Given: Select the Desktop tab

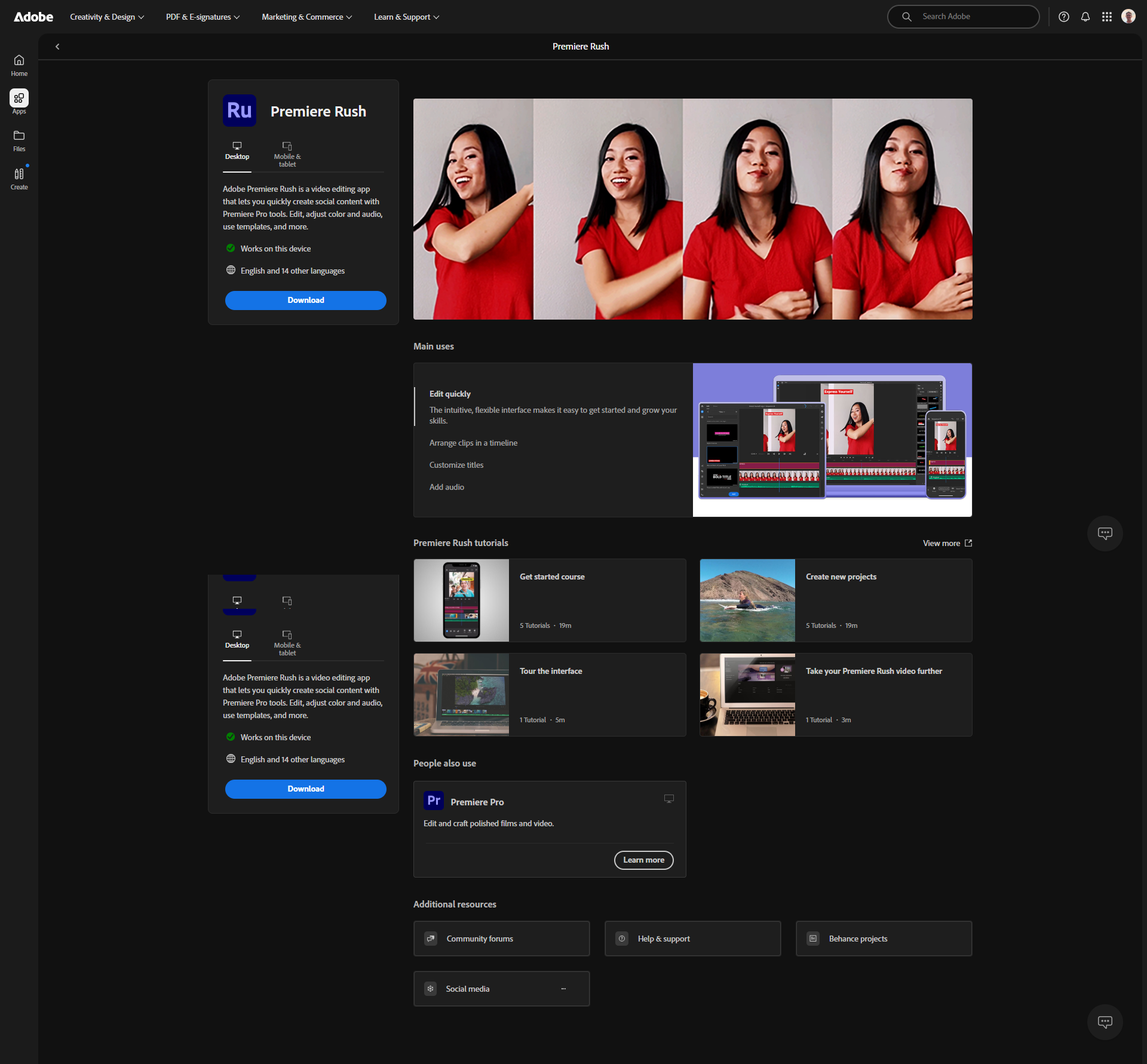Looking at the screenshot, I should coord(237,151).
